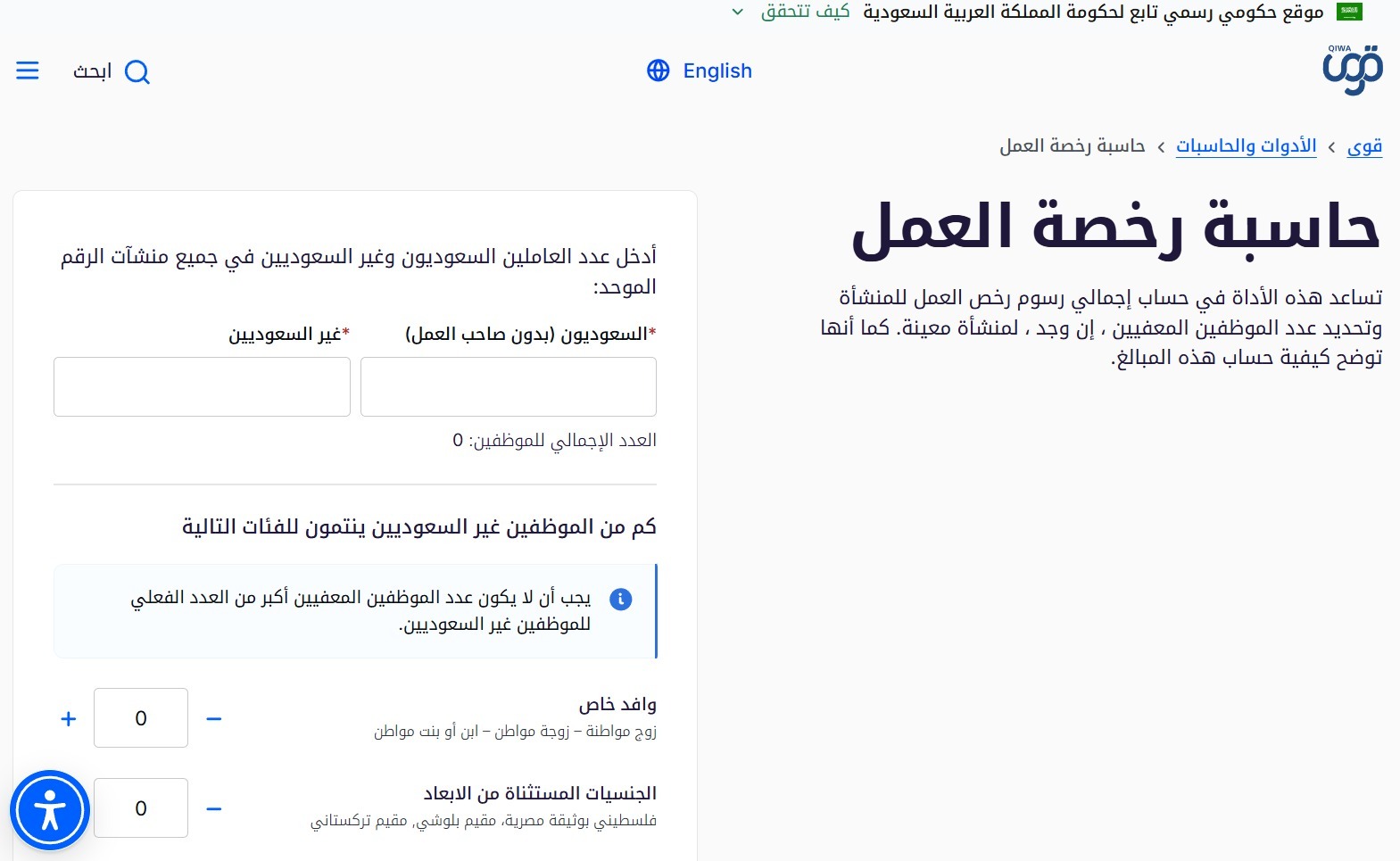The height and width of the screenshot is (861, 1400).
Task: Increase وافد خاص count with plus
Action: click(69, 718)
